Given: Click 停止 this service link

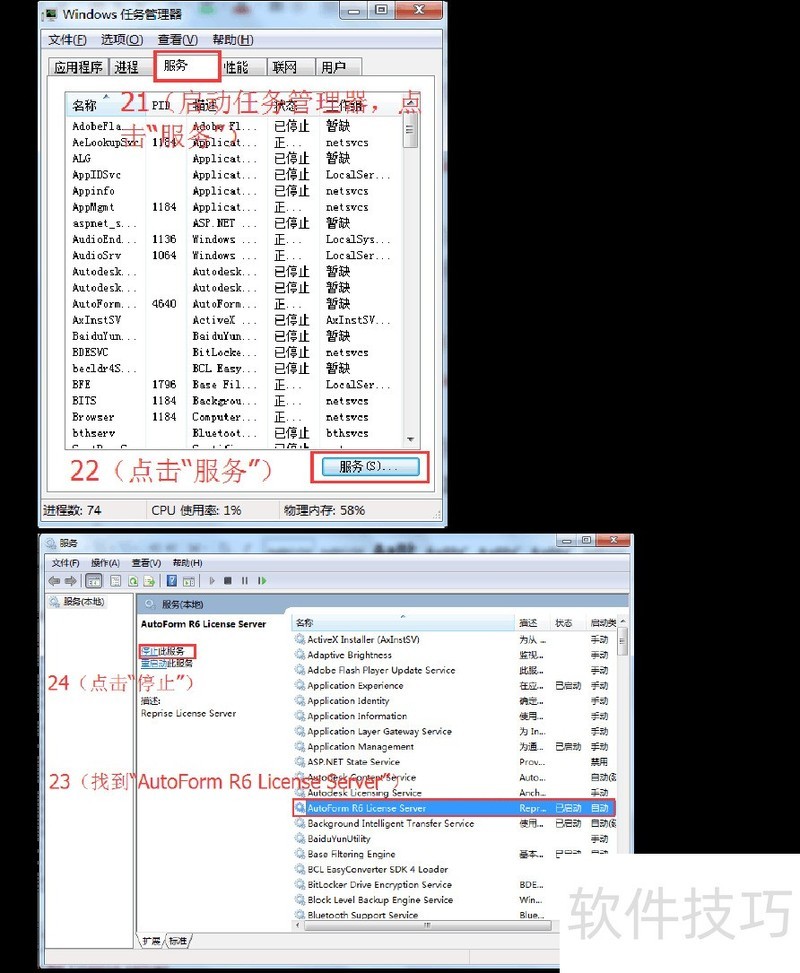Looking at the screenshot, I should [x=150, y=651].
